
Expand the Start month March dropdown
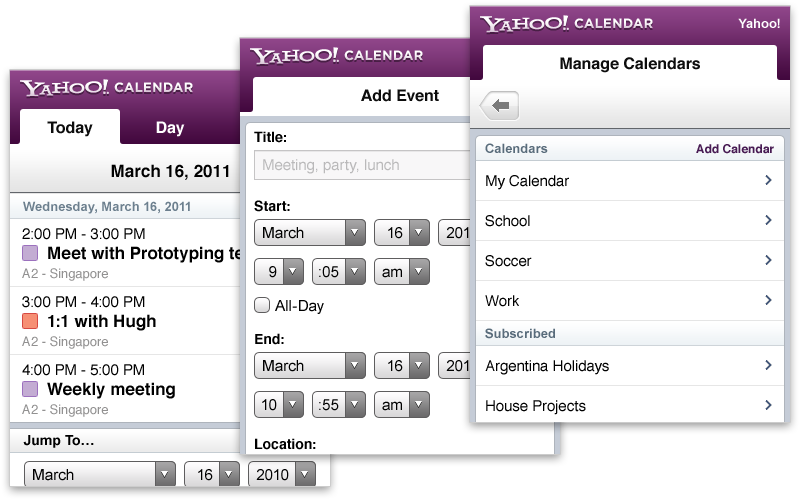tap(310, 233)
